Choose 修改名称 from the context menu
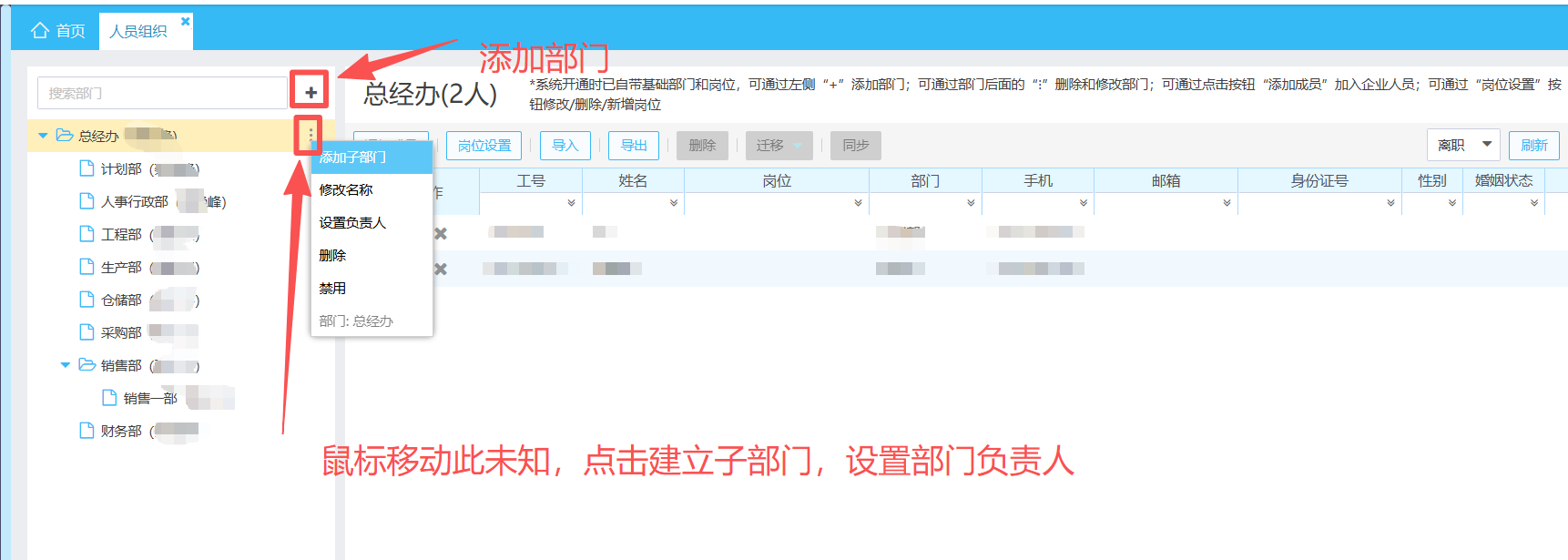This screenshot has height=560, width=1568. pyautogui.click(x=372, y=190)
